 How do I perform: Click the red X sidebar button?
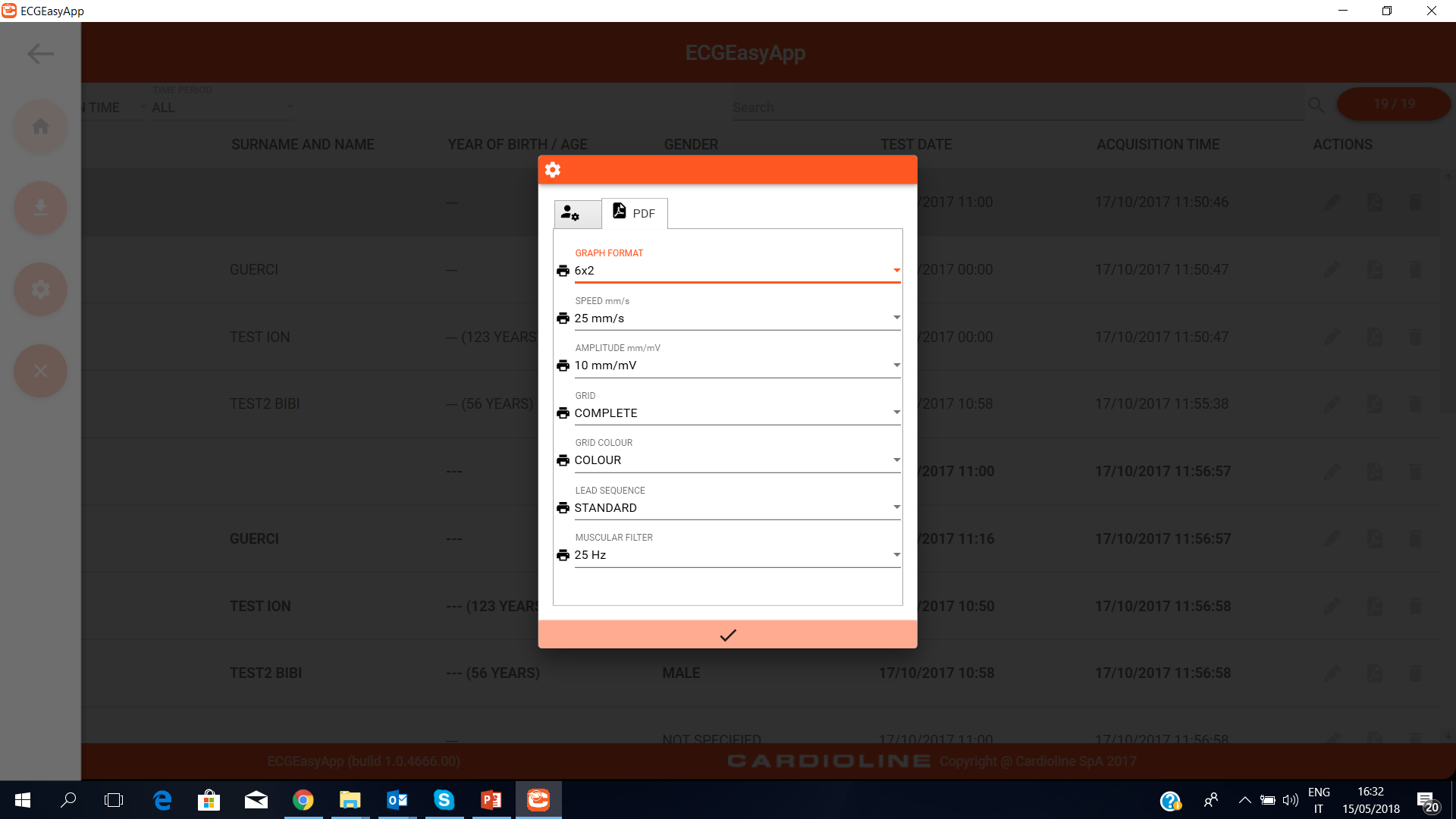point(40,371)
